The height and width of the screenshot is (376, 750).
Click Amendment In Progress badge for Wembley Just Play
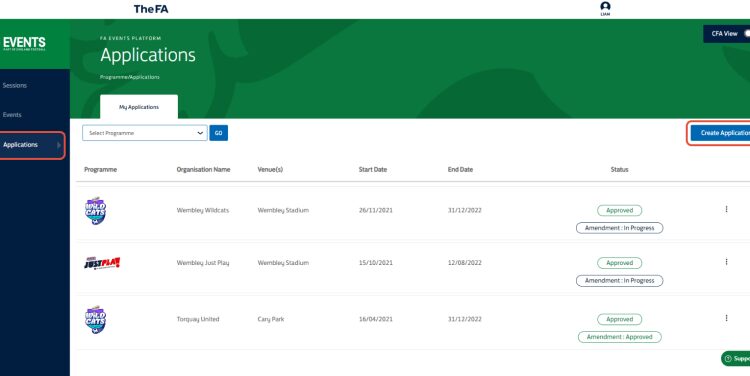click(619, 281)
